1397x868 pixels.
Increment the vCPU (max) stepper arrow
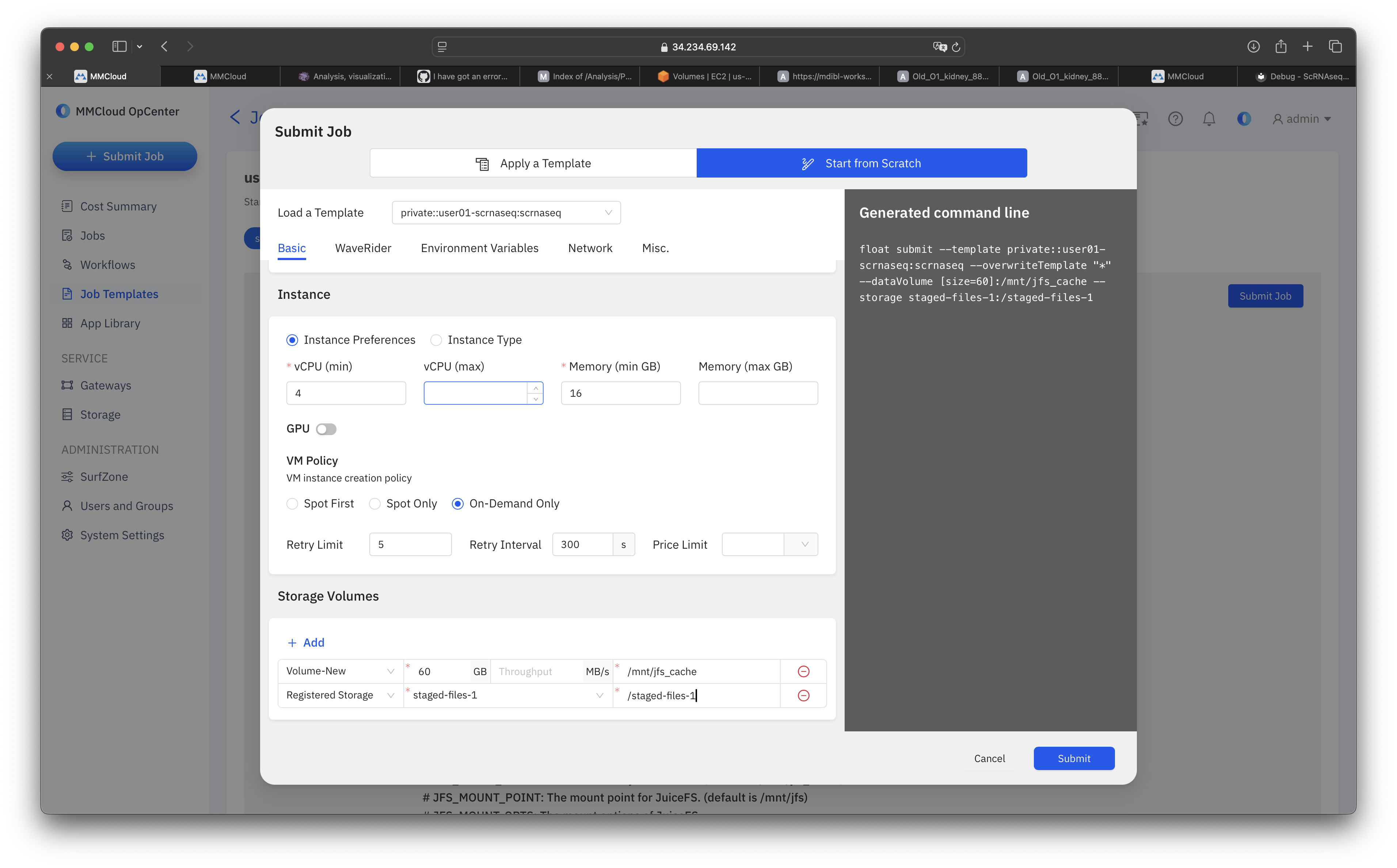[x=536, y=388]
